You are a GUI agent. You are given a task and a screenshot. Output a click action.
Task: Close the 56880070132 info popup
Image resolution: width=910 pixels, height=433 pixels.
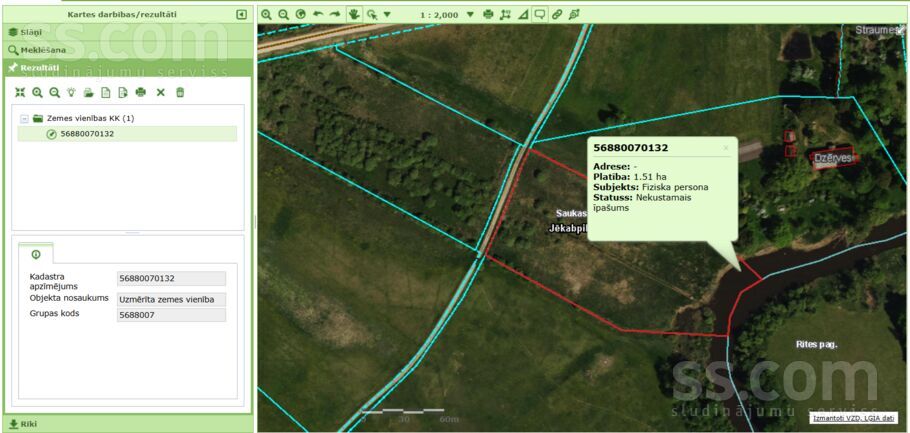[726, 148]
